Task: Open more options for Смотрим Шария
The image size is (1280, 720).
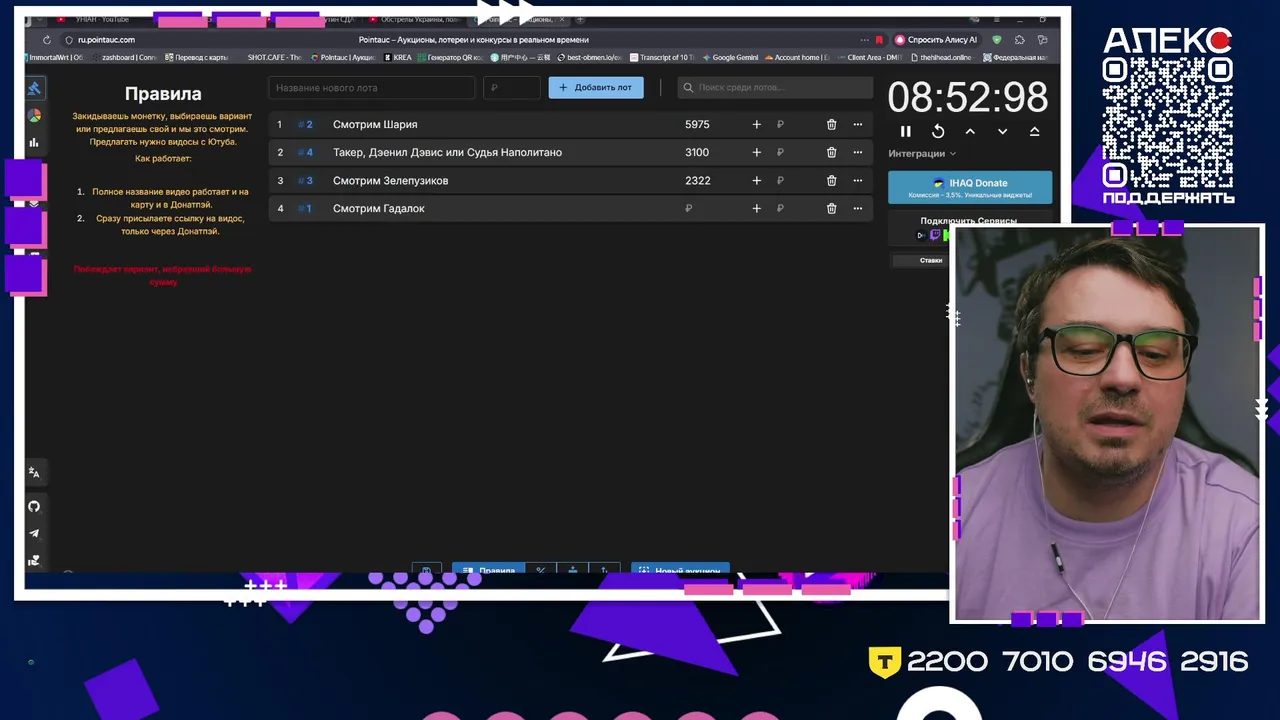Action: click(x=857, y=124)
